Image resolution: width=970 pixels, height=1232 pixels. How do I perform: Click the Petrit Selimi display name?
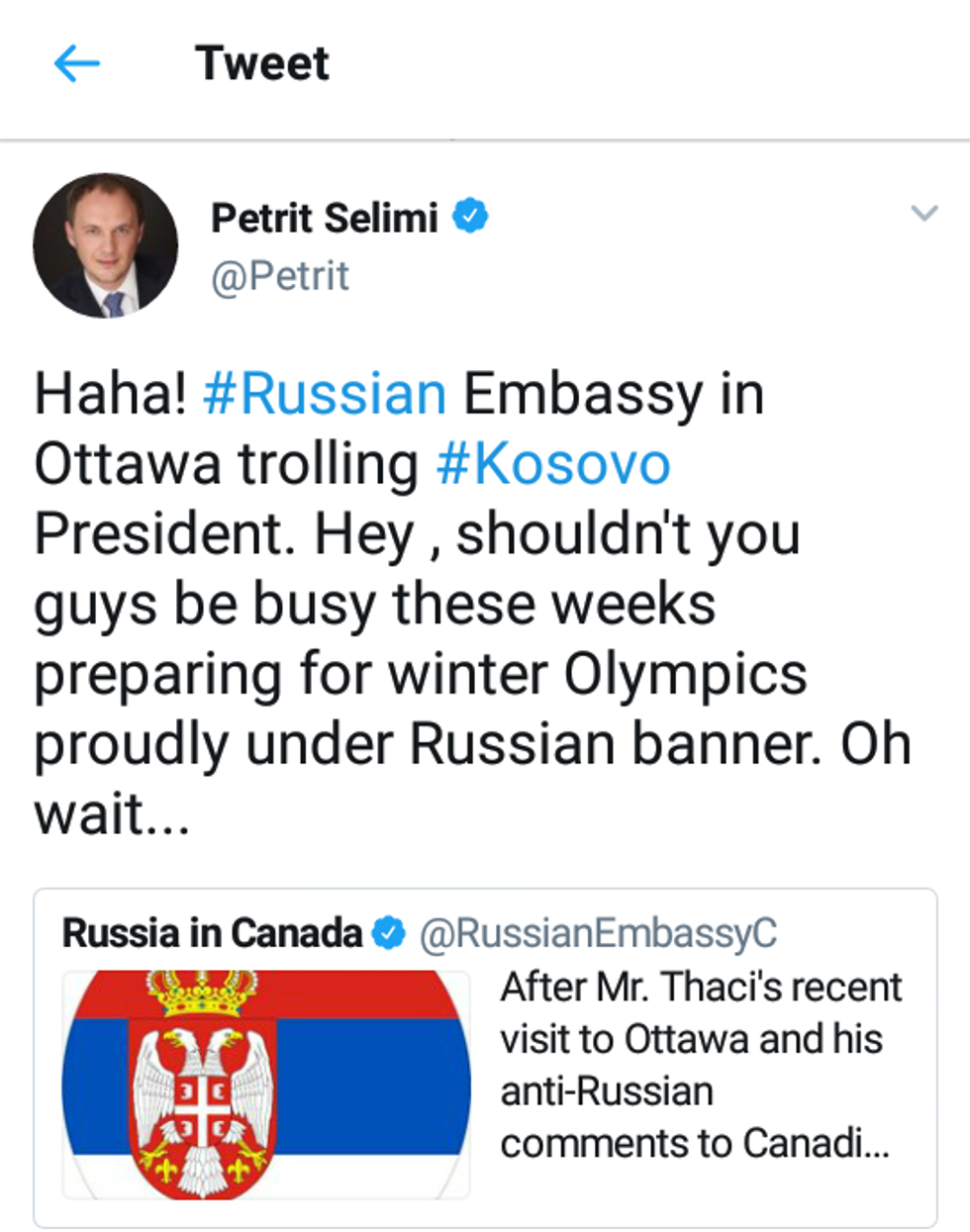(324, 218)
